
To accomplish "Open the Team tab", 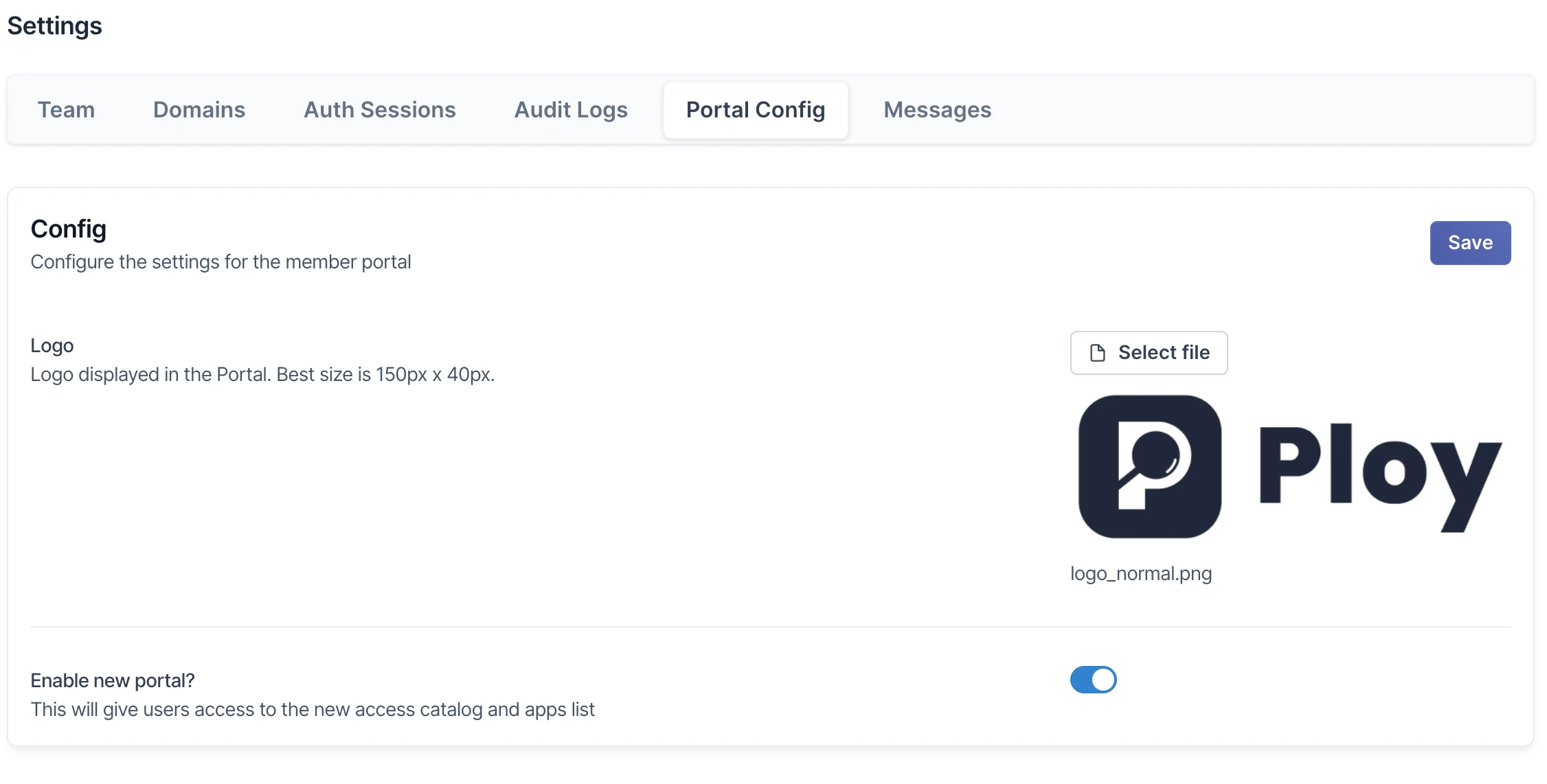I will tap(66, 110).
